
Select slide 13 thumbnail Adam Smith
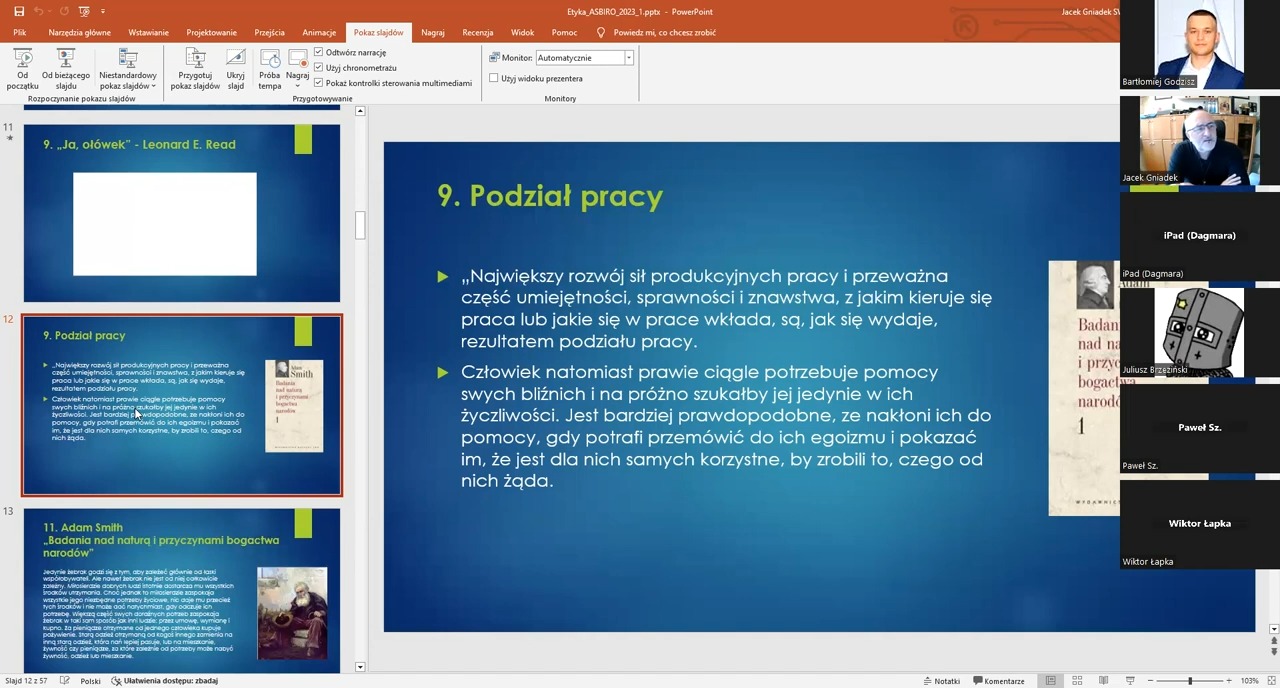tap(182, 590)
